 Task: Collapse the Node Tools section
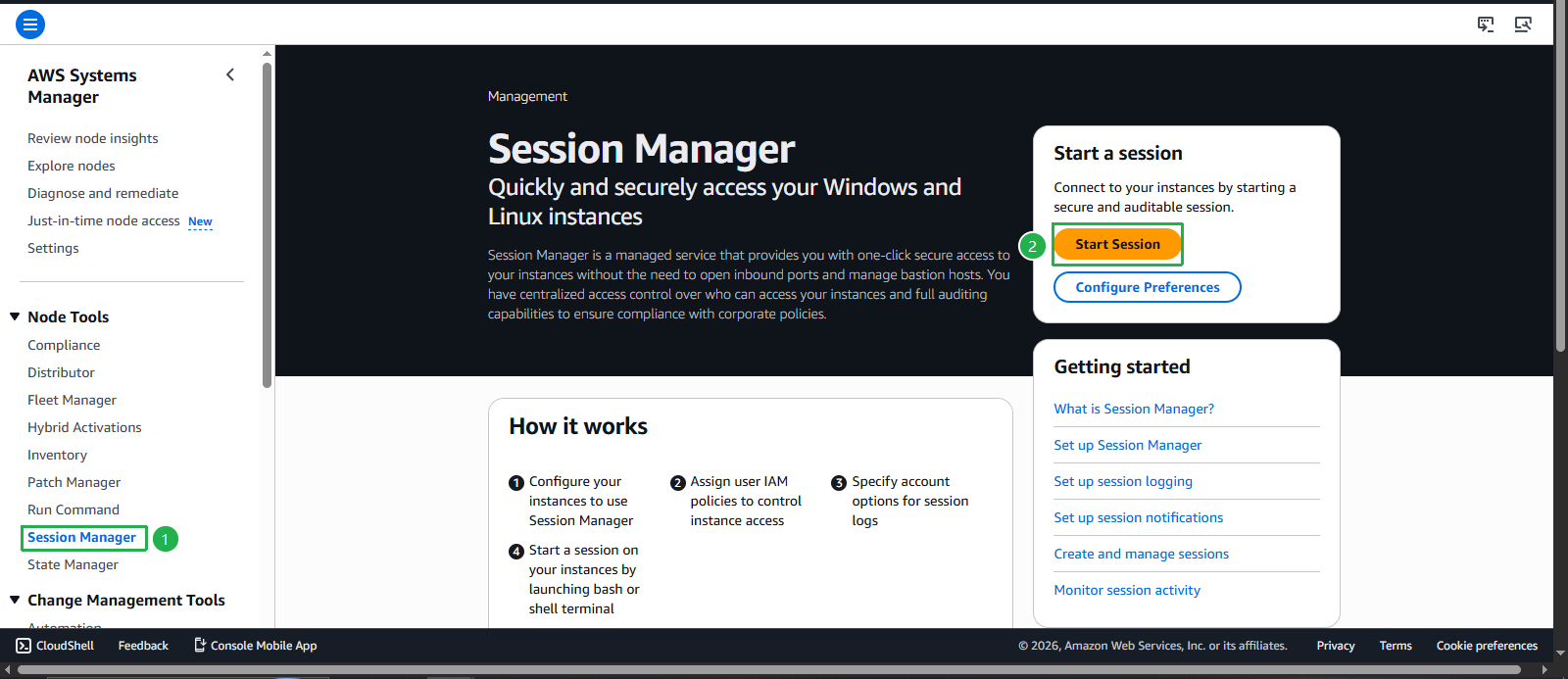click(15, 316)
